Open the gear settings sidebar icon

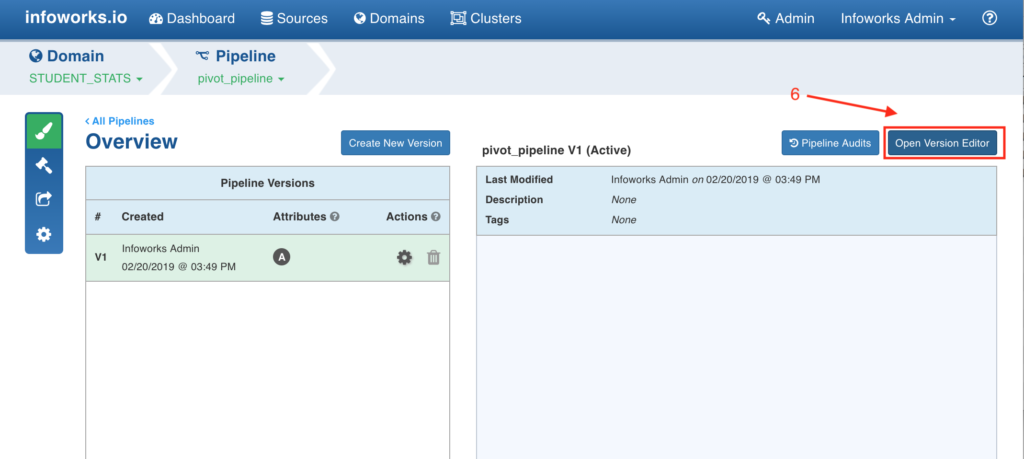(x=44, y=234)
